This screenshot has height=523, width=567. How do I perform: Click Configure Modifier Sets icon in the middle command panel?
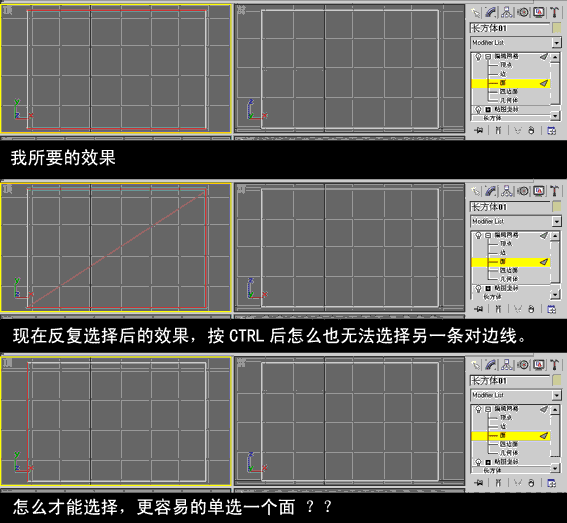551,309
